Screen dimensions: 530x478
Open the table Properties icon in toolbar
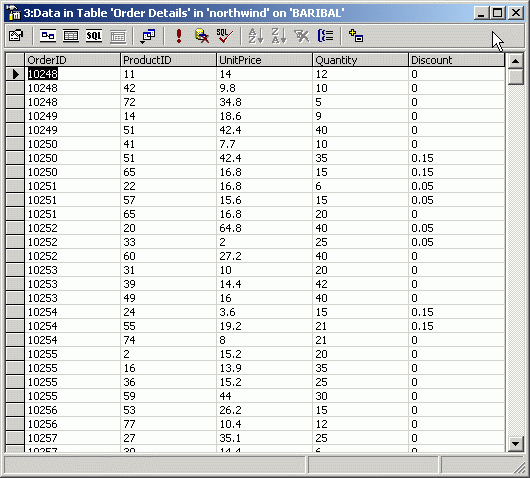[16, 35]
